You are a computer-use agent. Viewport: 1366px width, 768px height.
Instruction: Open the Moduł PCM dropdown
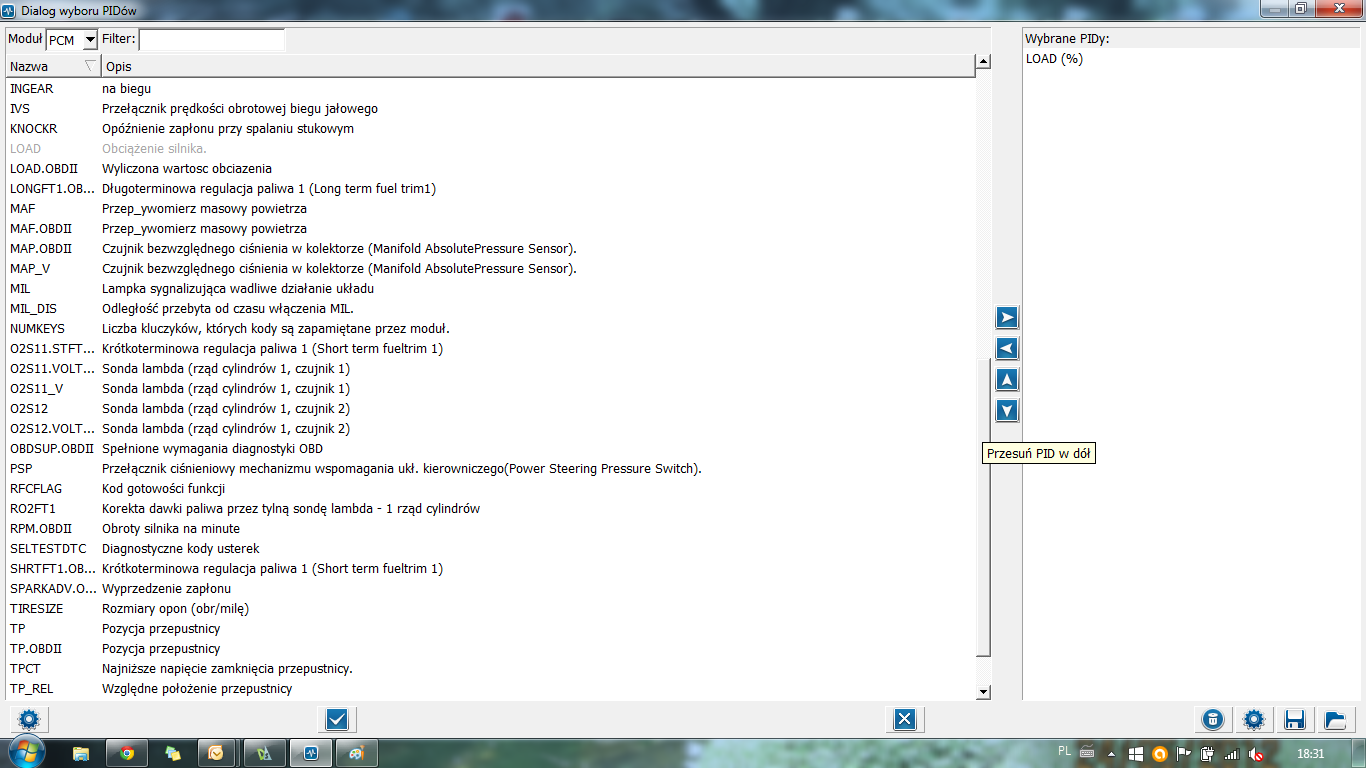(89, 40)
